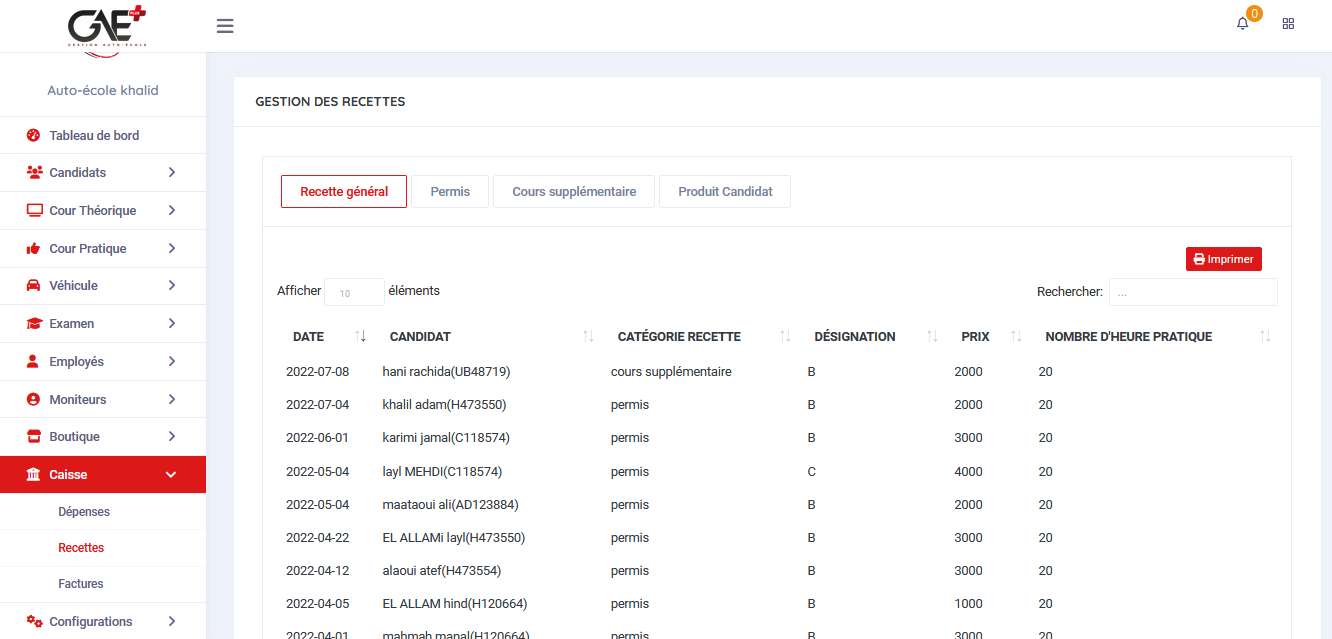Switch to the Permis tab
The image size is (1332, 639).
point(450,191)
